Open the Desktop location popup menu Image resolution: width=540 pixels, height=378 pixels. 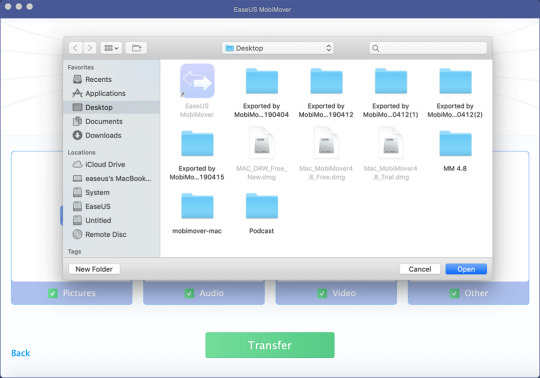[278, 48]
